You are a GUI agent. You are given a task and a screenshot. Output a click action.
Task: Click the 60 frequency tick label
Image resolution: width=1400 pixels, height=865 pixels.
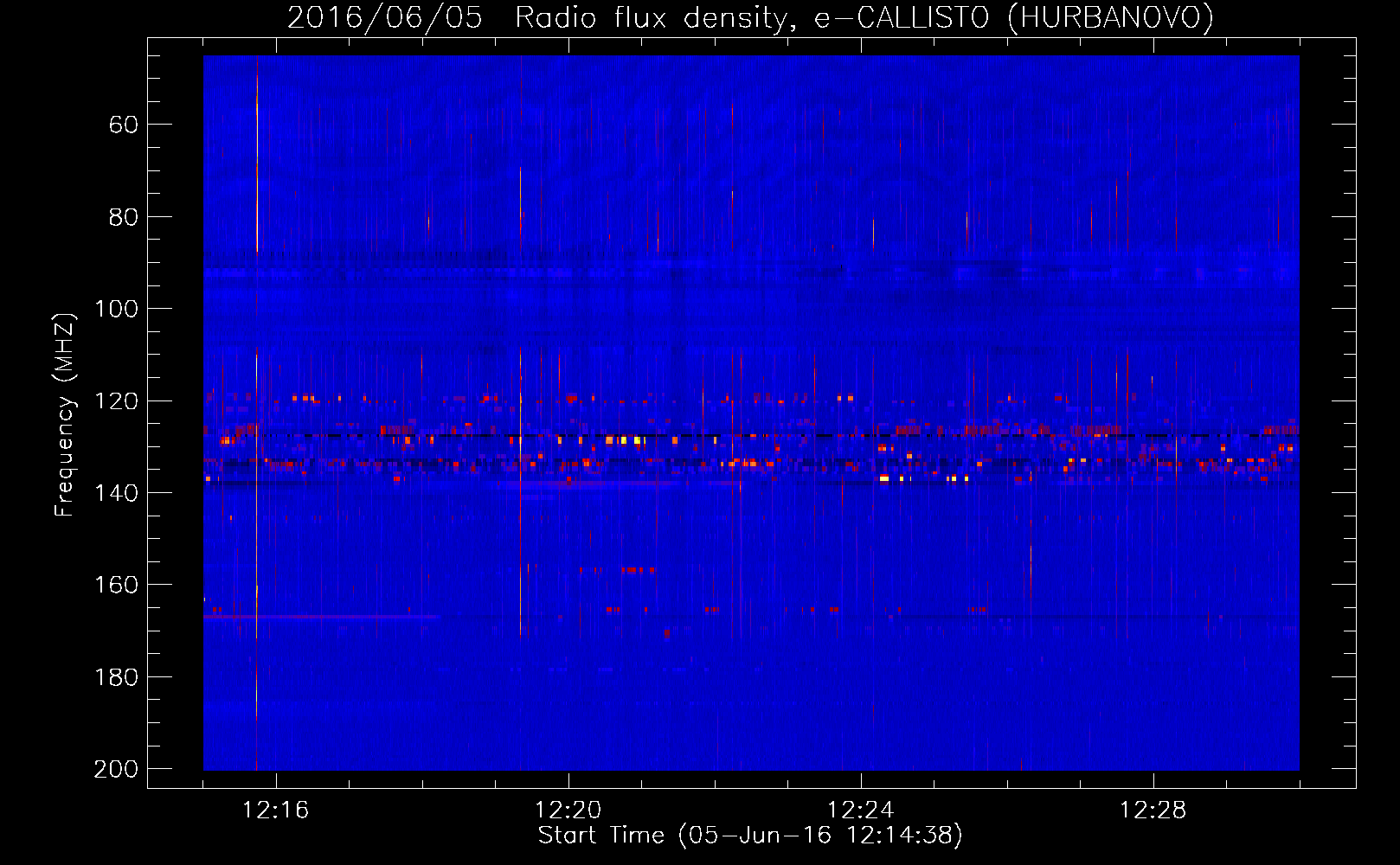[x=124, y=125]
